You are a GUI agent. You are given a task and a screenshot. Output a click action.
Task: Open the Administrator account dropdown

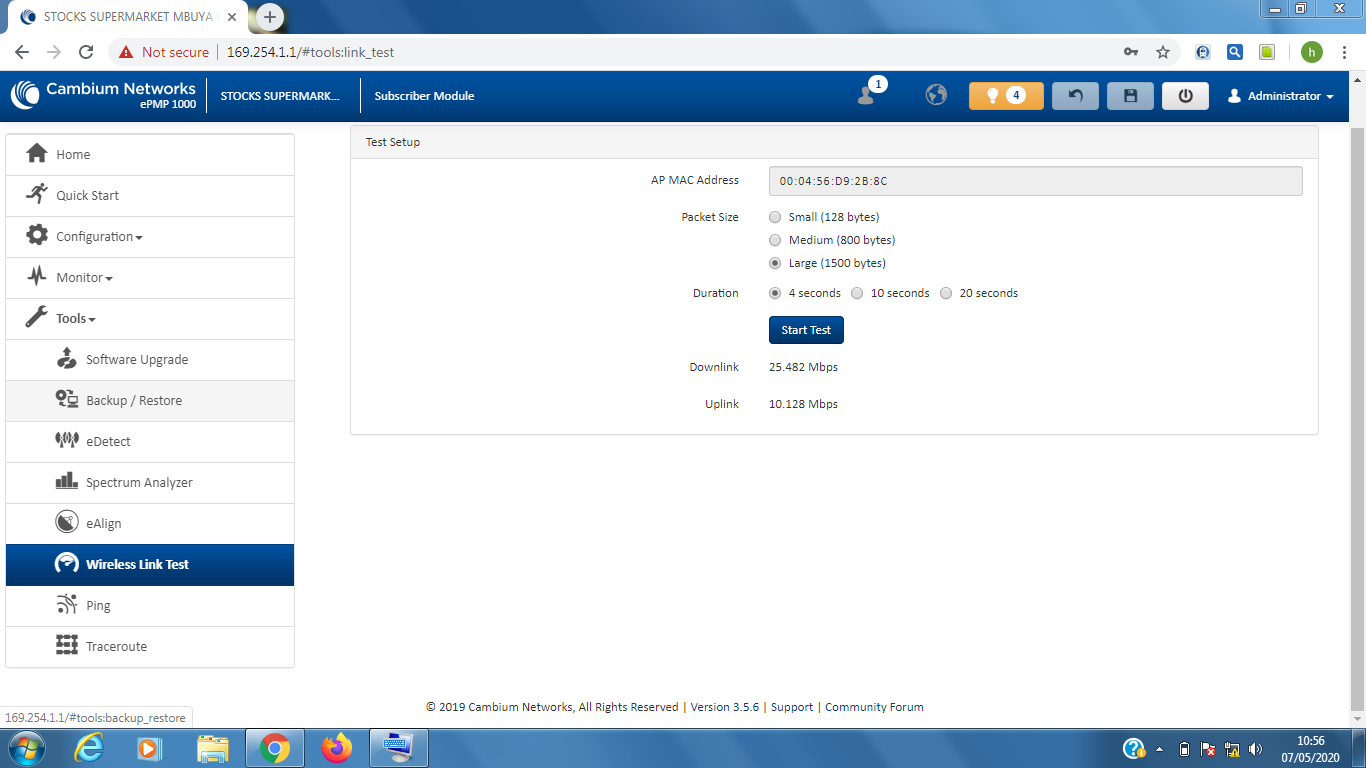(1282, 96)
